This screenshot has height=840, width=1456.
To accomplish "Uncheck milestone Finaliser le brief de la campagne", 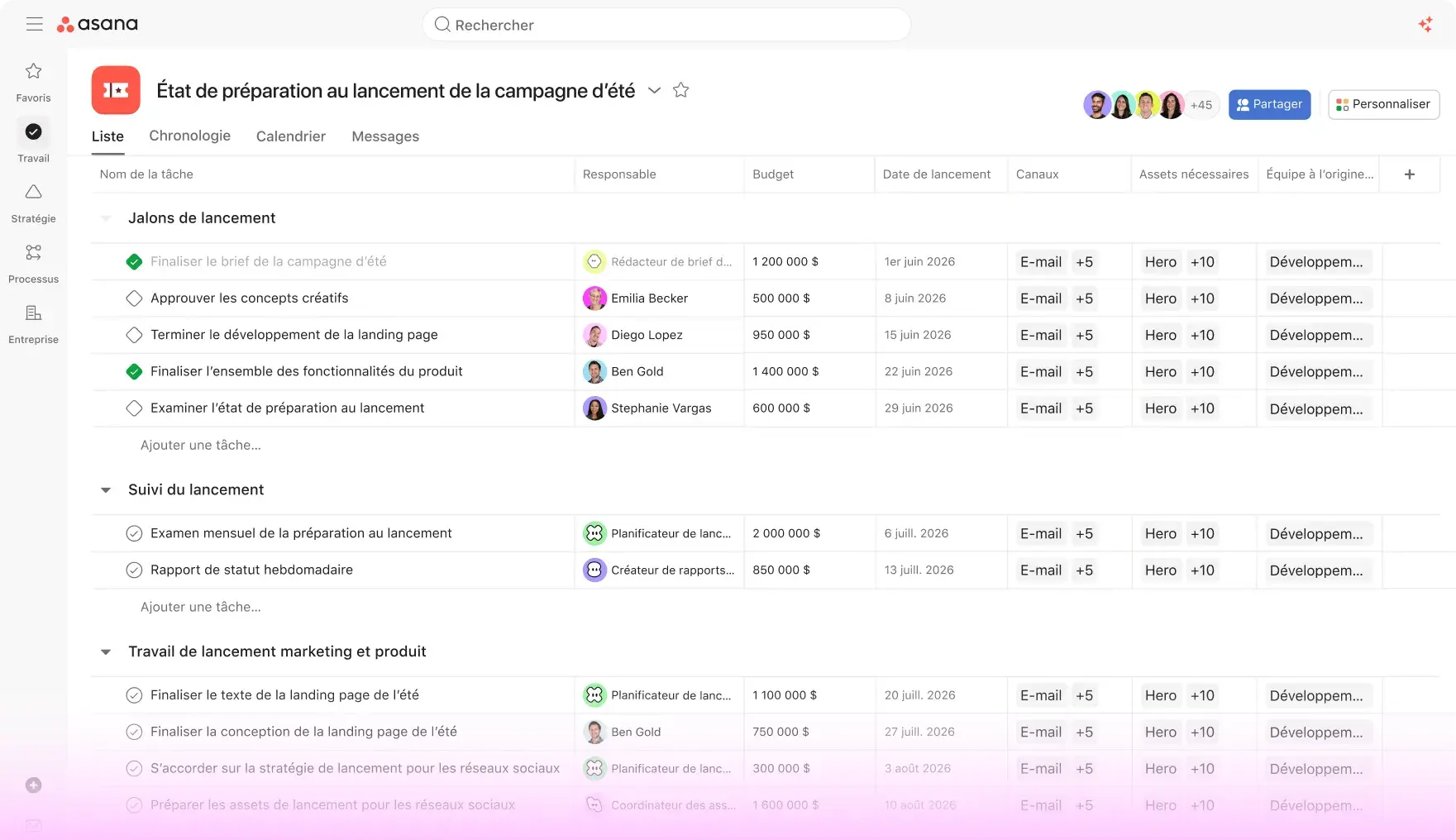I will coord(134,262).
